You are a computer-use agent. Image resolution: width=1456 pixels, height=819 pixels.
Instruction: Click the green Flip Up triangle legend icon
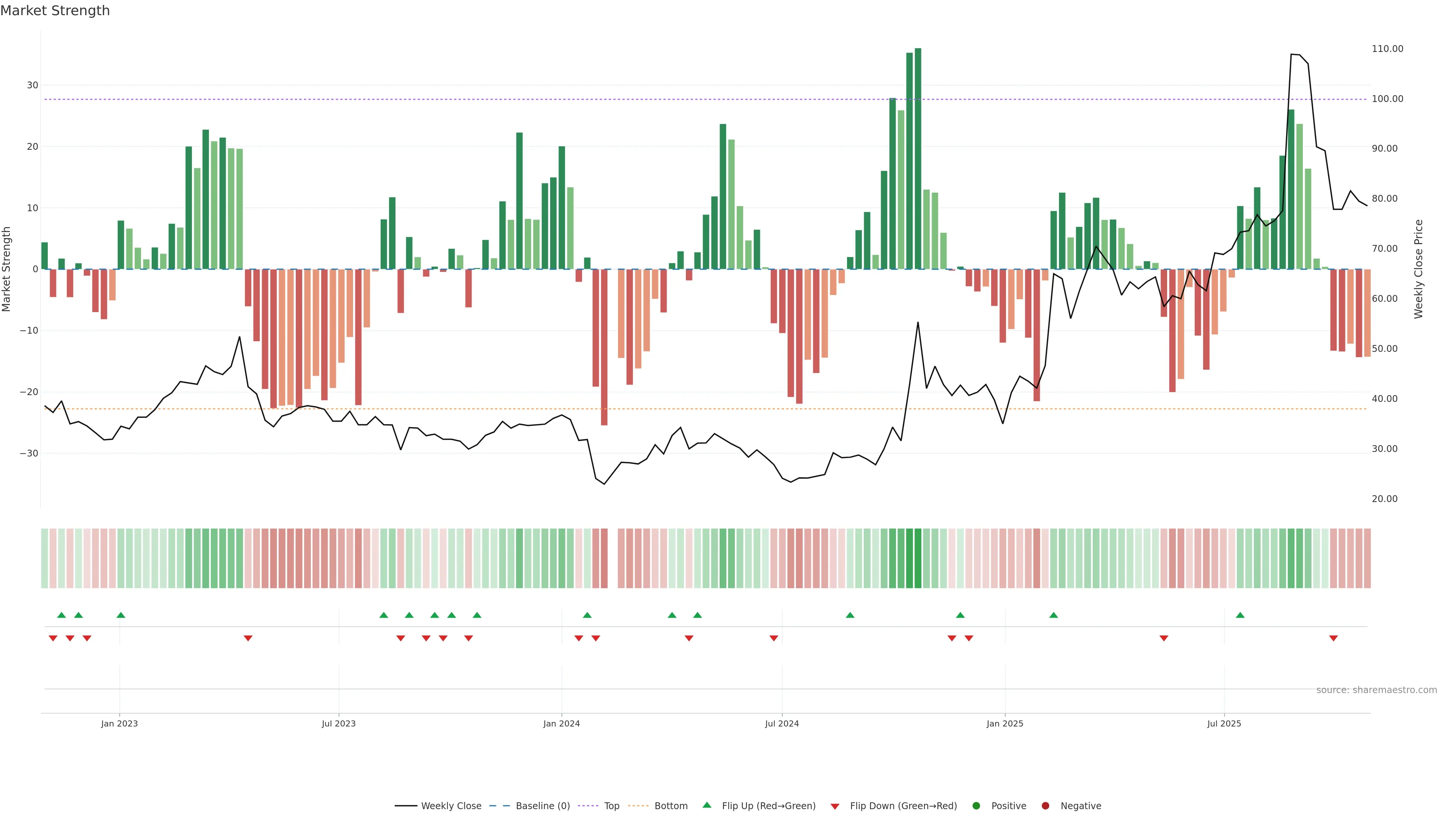pyautogui.click(x=706, y=805)
